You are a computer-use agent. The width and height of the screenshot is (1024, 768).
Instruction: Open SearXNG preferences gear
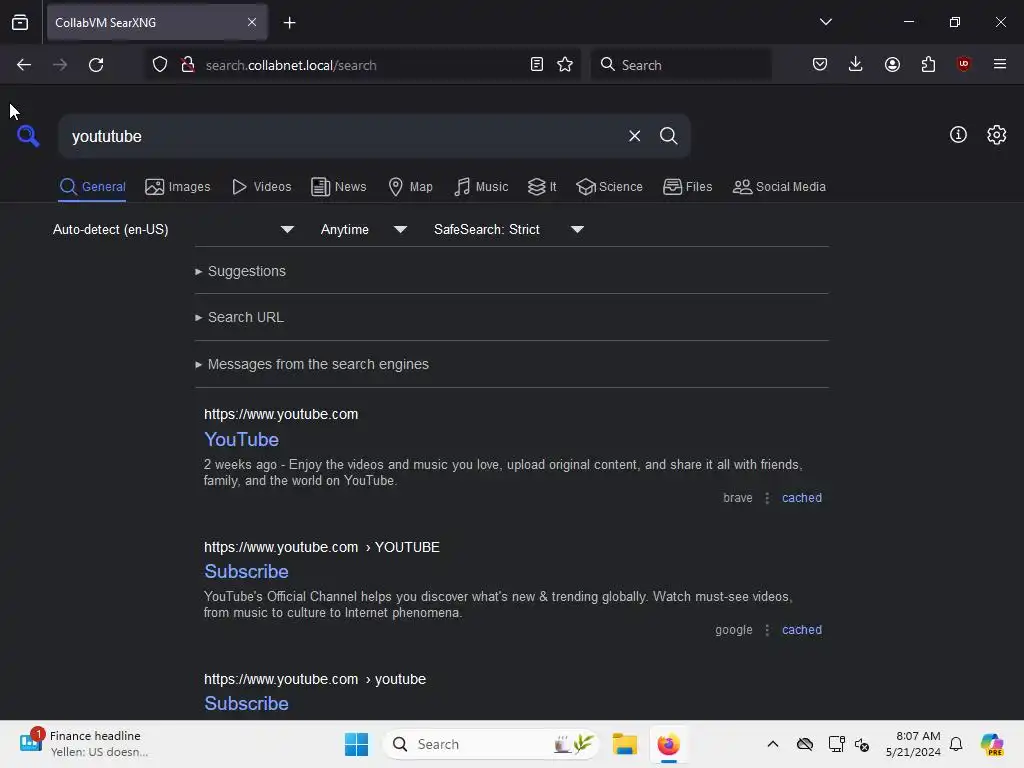pyautogui.click(x=997, y=135)
